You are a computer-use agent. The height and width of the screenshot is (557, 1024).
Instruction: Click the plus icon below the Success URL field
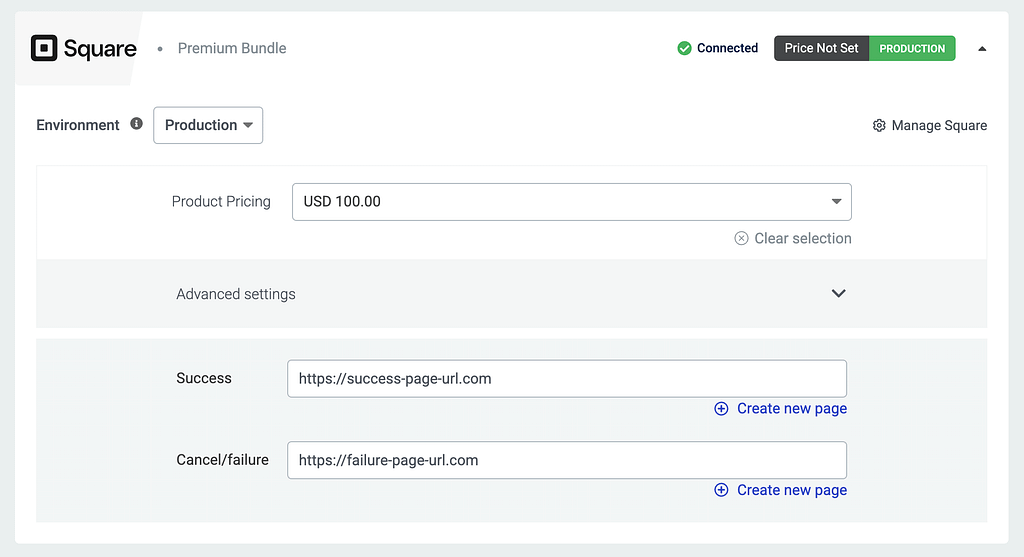[721, 409]
